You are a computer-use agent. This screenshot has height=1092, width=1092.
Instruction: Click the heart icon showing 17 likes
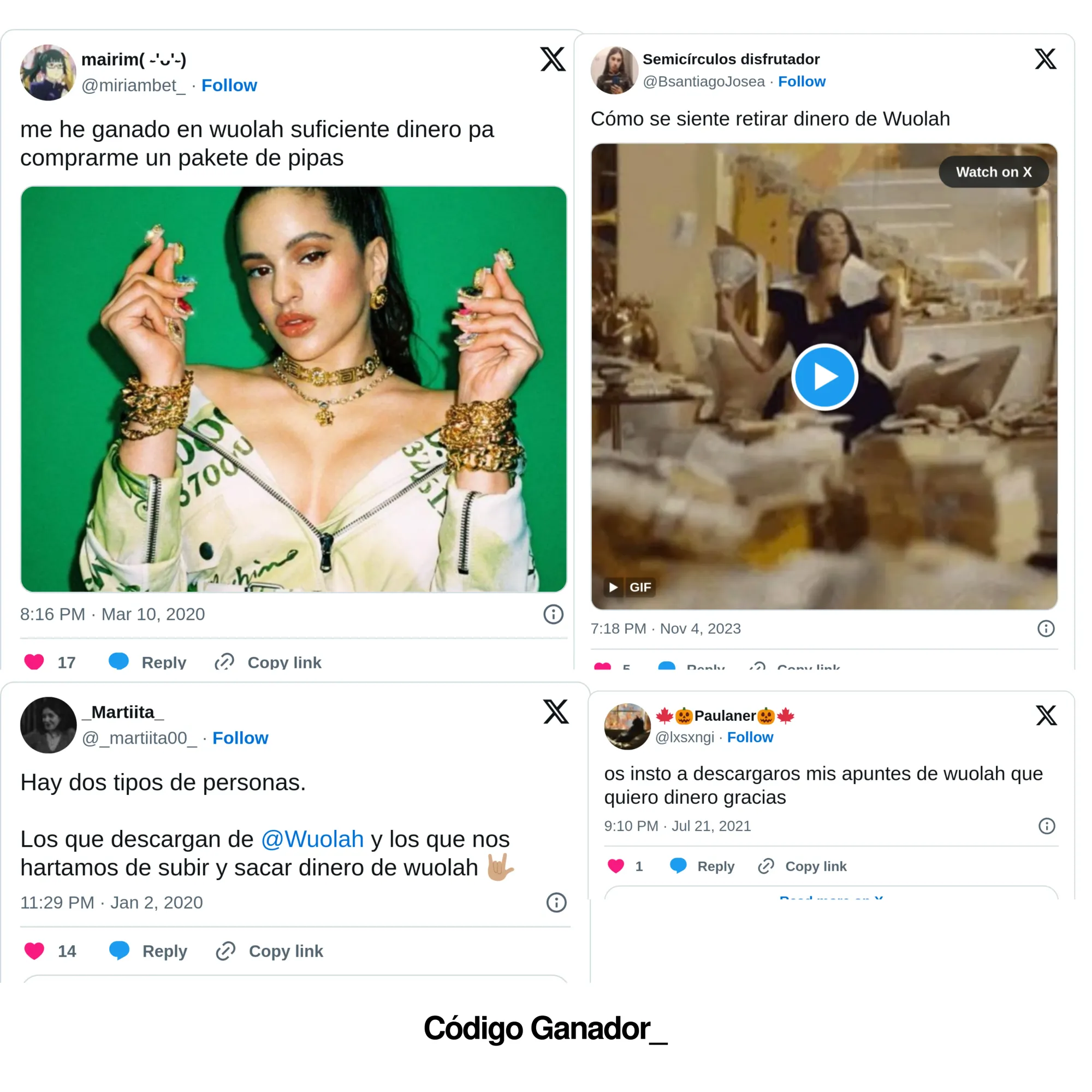(35, 662)
